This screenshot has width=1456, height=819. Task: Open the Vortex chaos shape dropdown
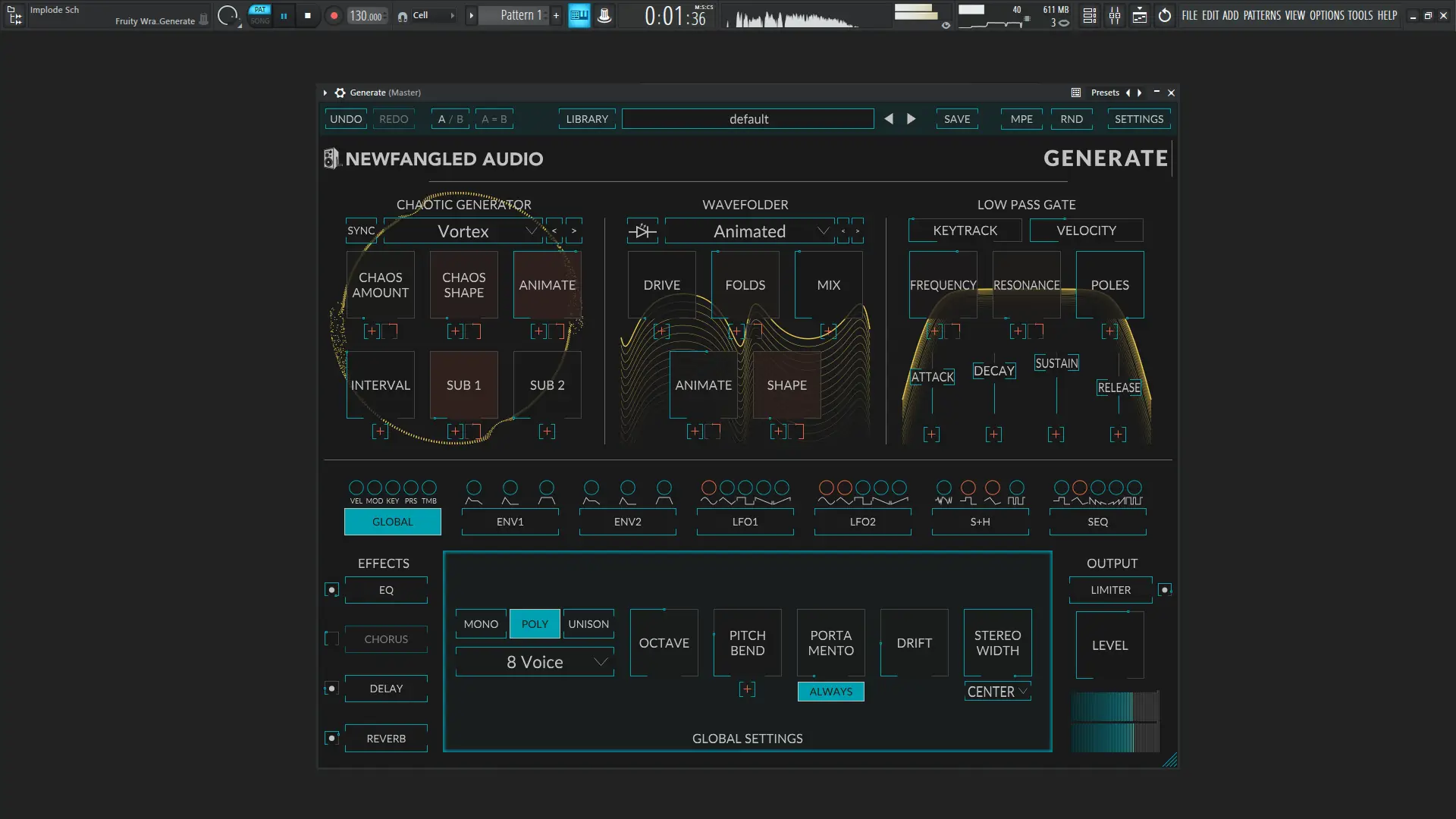(532, 231)
